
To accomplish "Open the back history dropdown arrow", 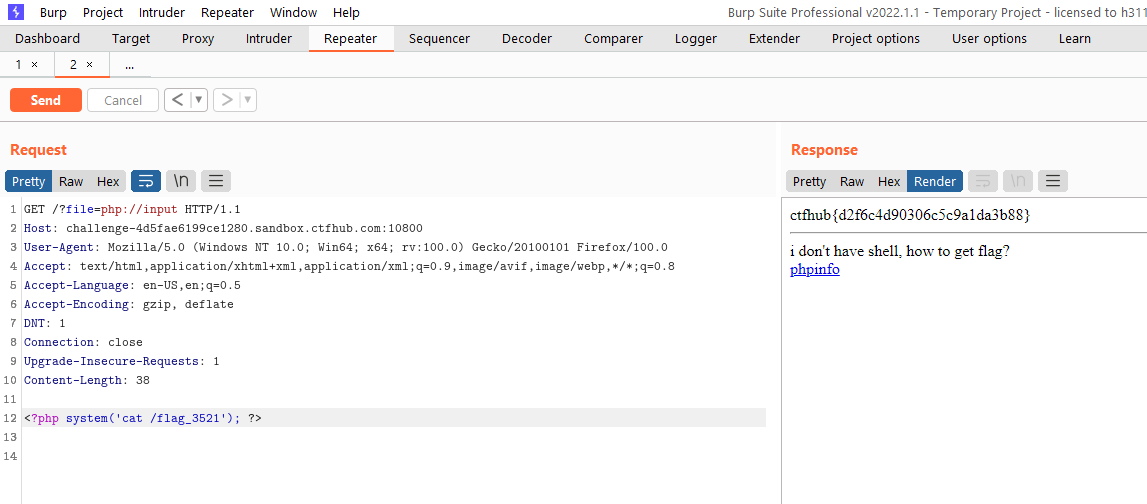I will click(x=199, y=100).
